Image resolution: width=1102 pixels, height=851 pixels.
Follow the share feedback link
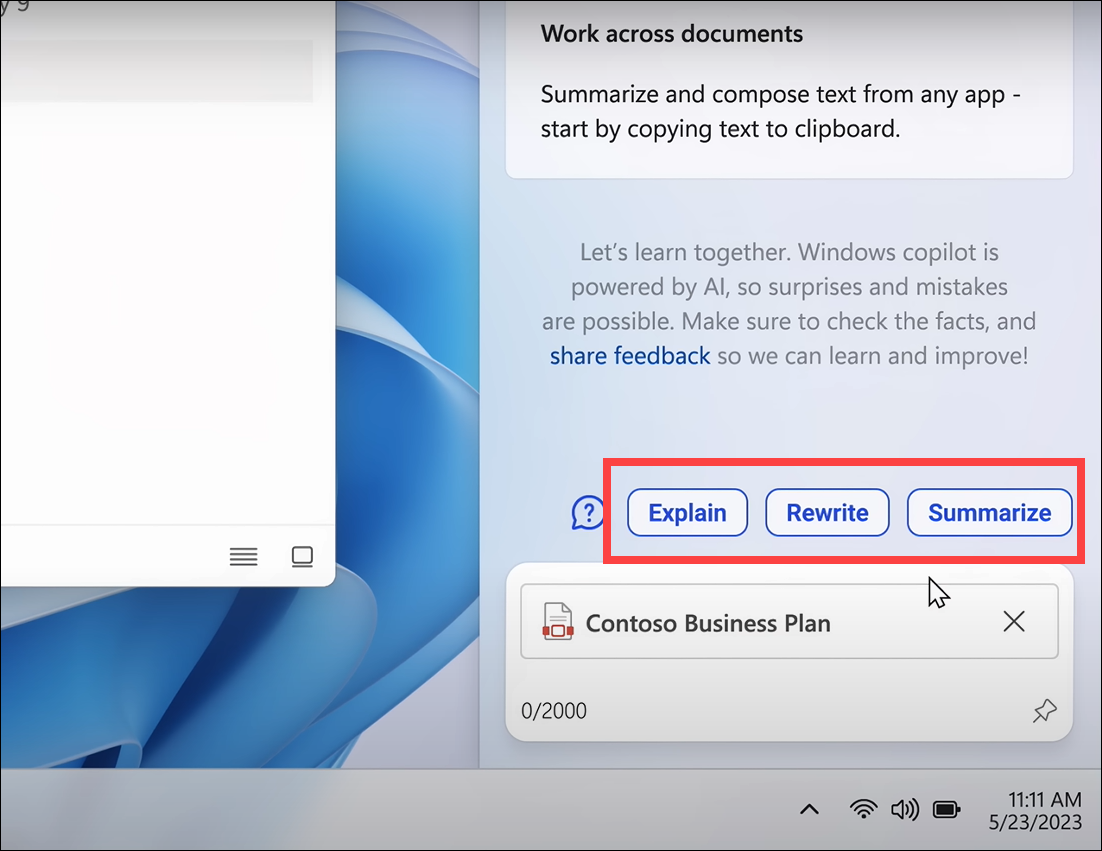pyautogui.click(x=630, y=356)
